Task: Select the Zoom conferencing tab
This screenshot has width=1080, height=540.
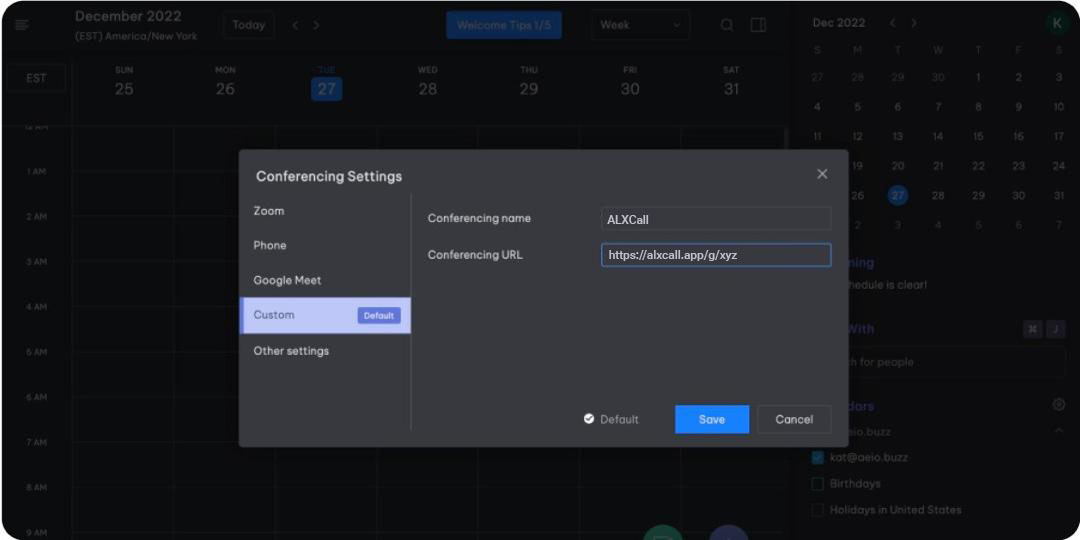Action: click(x=269, y=211)
